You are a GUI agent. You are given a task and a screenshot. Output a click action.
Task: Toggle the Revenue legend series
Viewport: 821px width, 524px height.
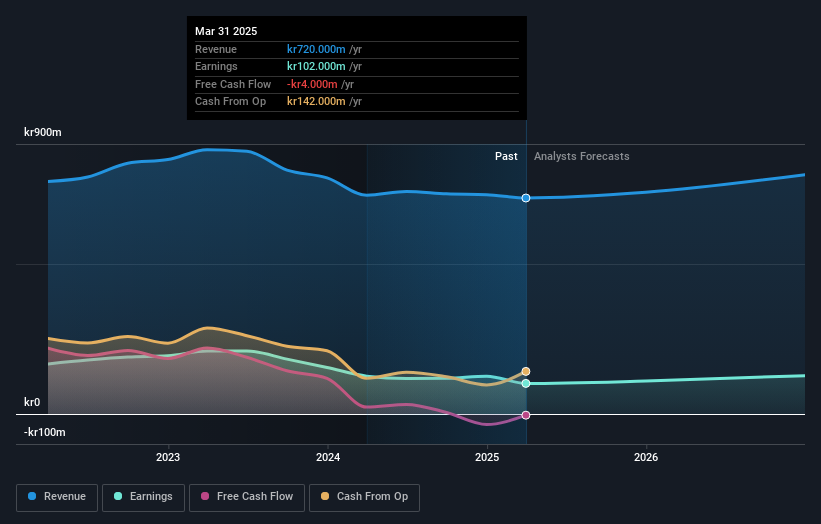[x=57, y=497]
